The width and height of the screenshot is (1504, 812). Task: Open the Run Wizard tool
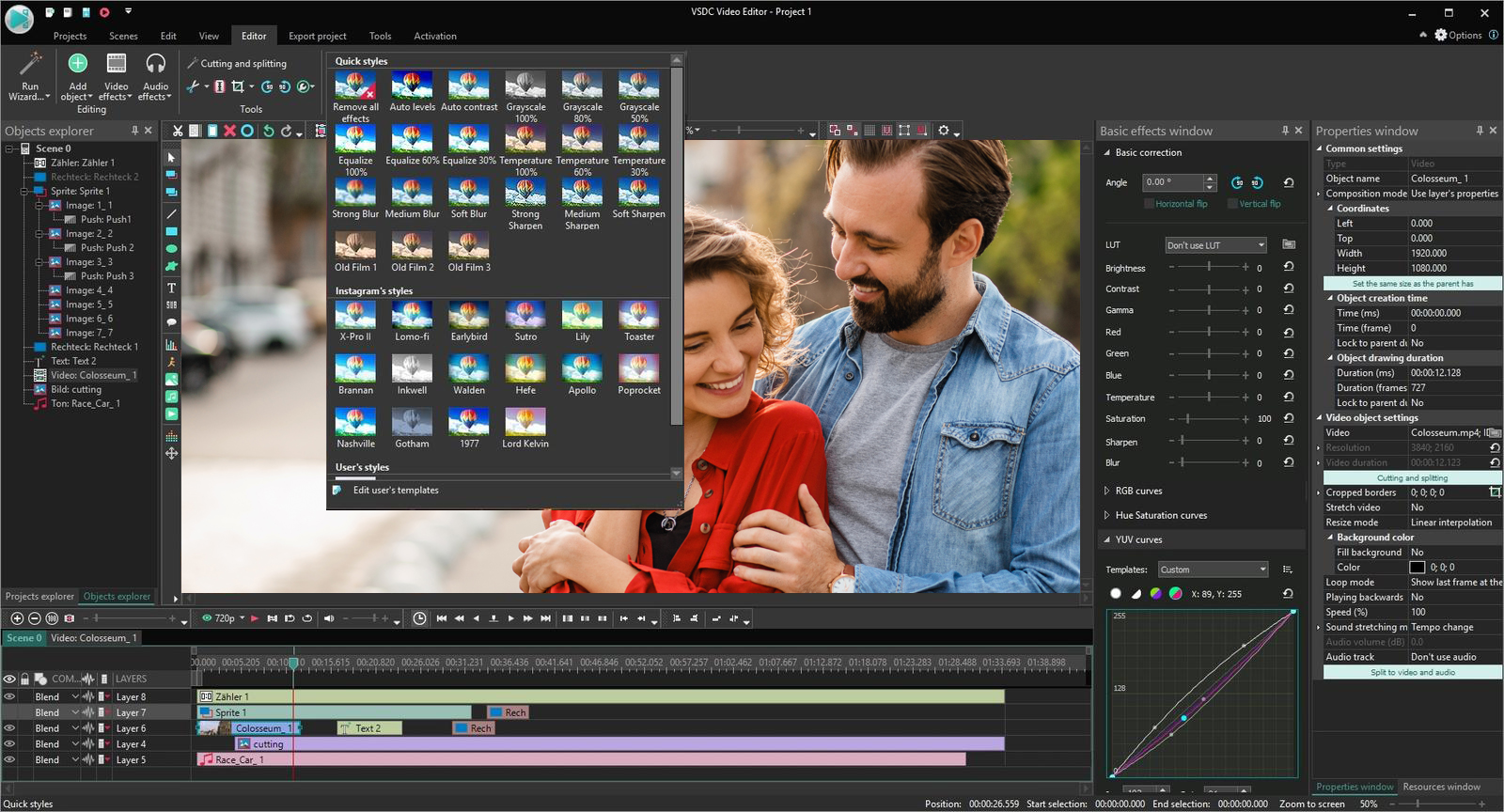[30, 76]
